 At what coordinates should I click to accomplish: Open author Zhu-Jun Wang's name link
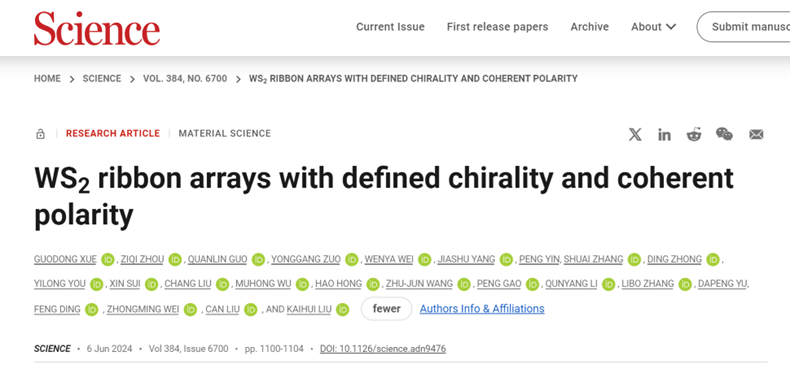coord(419,284)
